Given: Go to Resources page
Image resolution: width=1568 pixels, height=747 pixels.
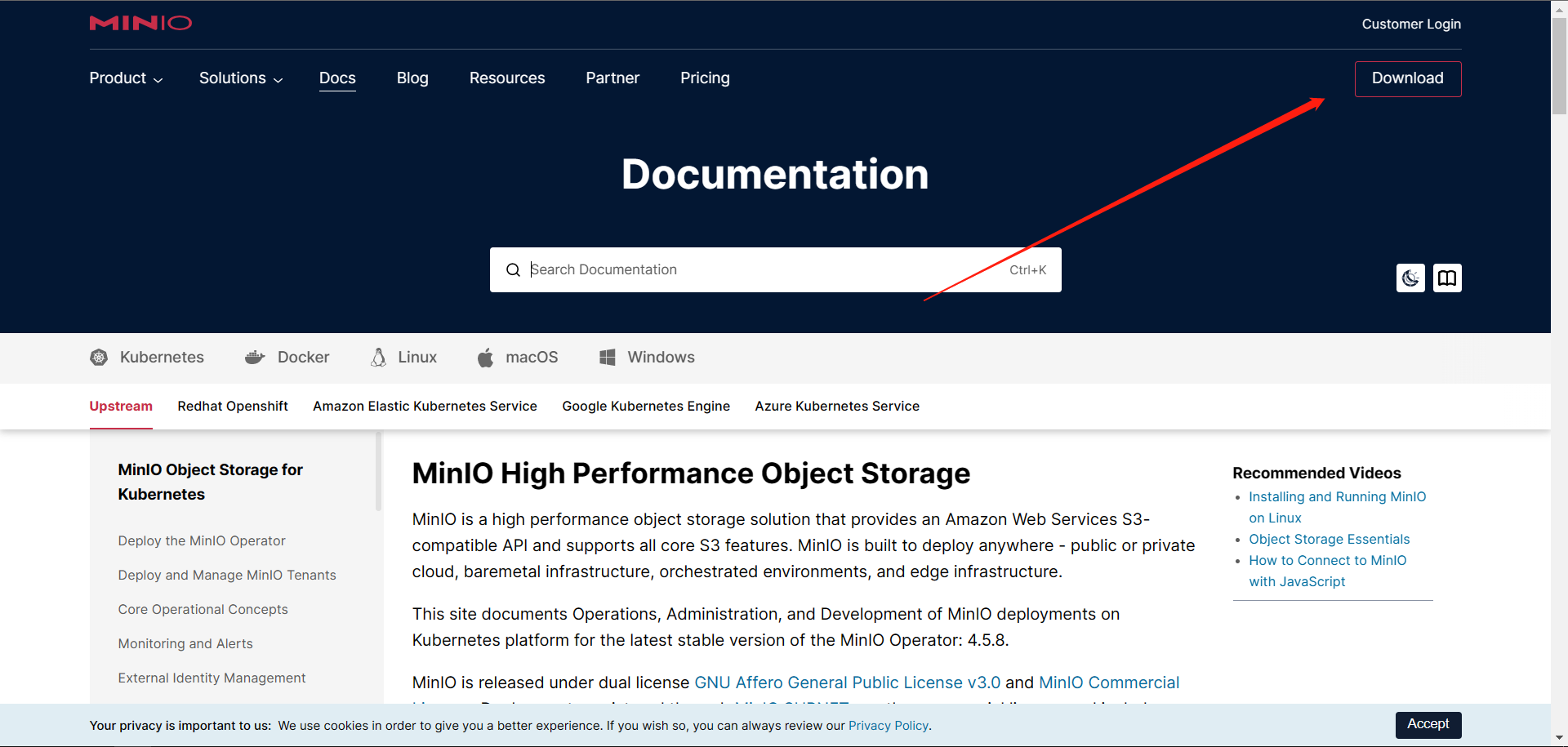Looking at the screenshot, I should pos(507,78).
